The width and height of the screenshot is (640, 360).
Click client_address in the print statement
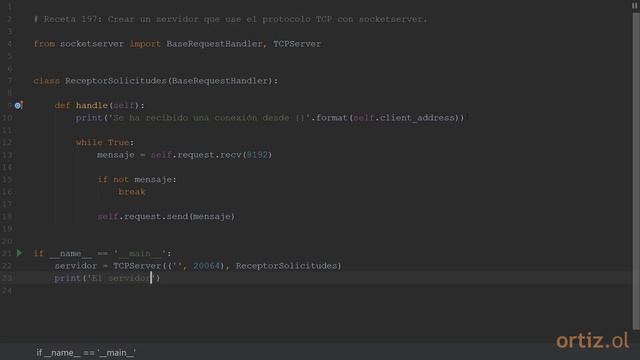pyautogui.click(x=417, y=118)
